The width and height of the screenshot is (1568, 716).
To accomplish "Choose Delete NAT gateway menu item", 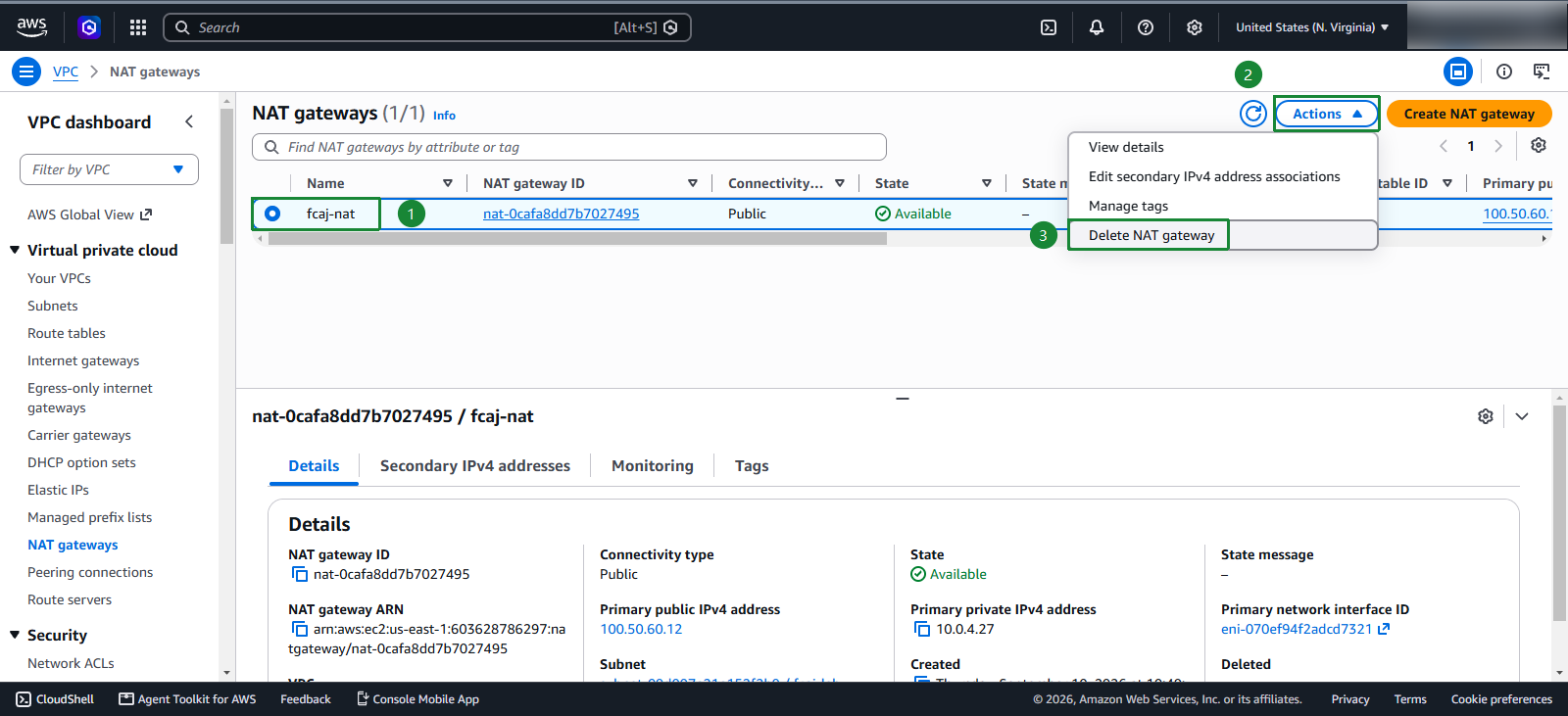I will coord(1223,235).
